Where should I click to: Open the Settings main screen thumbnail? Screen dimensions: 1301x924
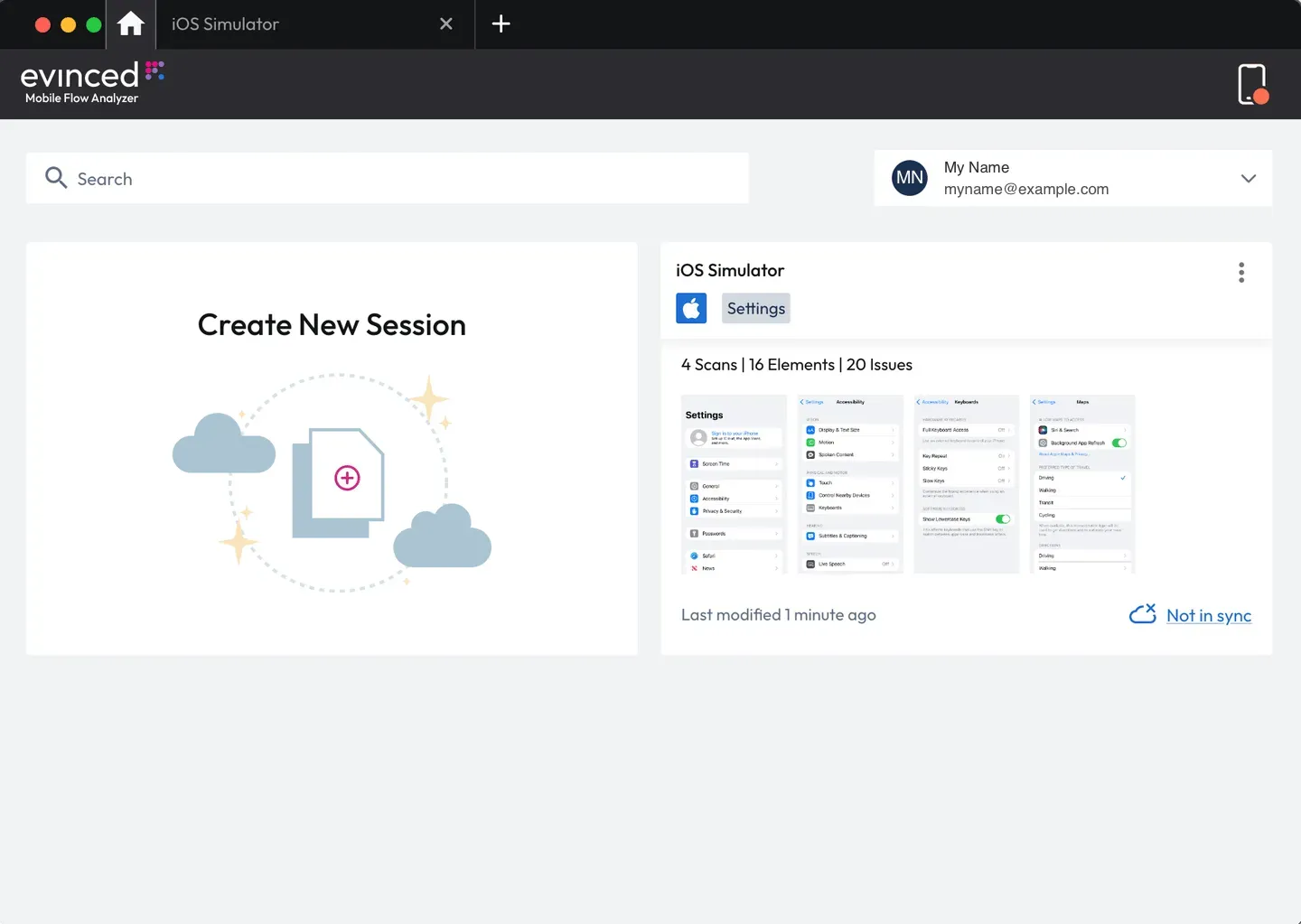pyautogui.click(x=734, y=484)
